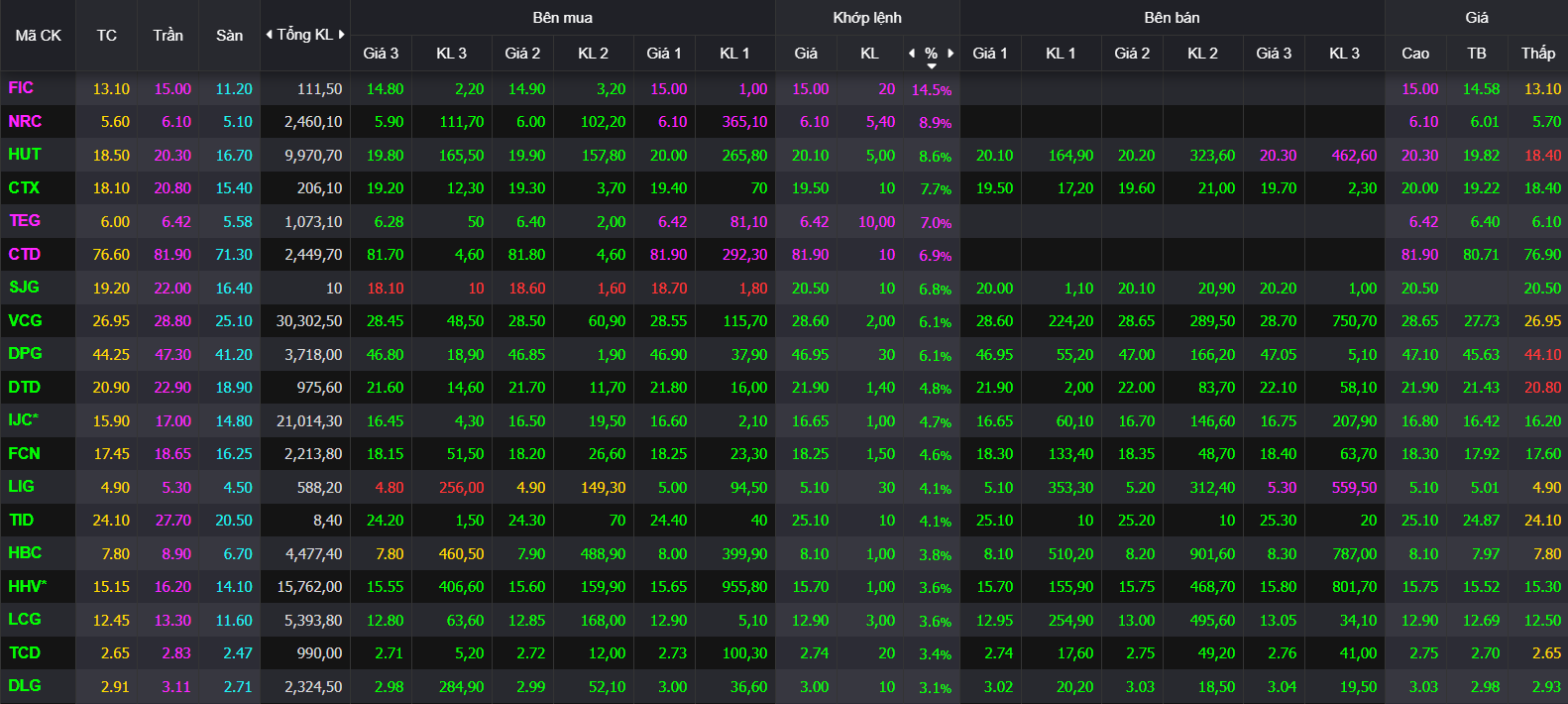1568x704 pixels.
Task: Click KL 3 header under Bên bán
Action: 1344,54
